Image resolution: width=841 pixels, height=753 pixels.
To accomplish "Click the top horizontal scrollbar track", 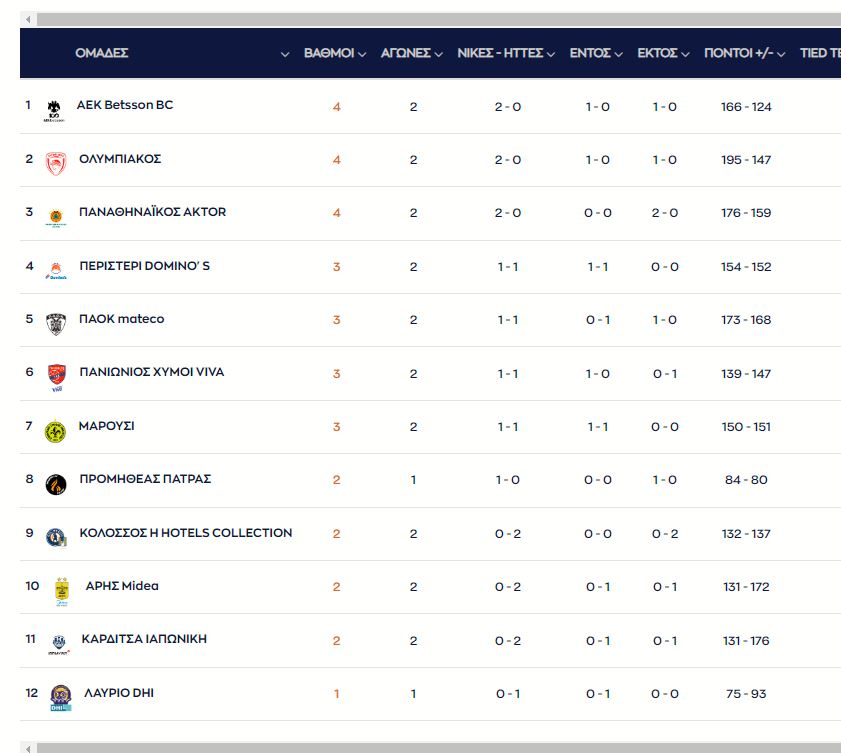I will (430, 19).
